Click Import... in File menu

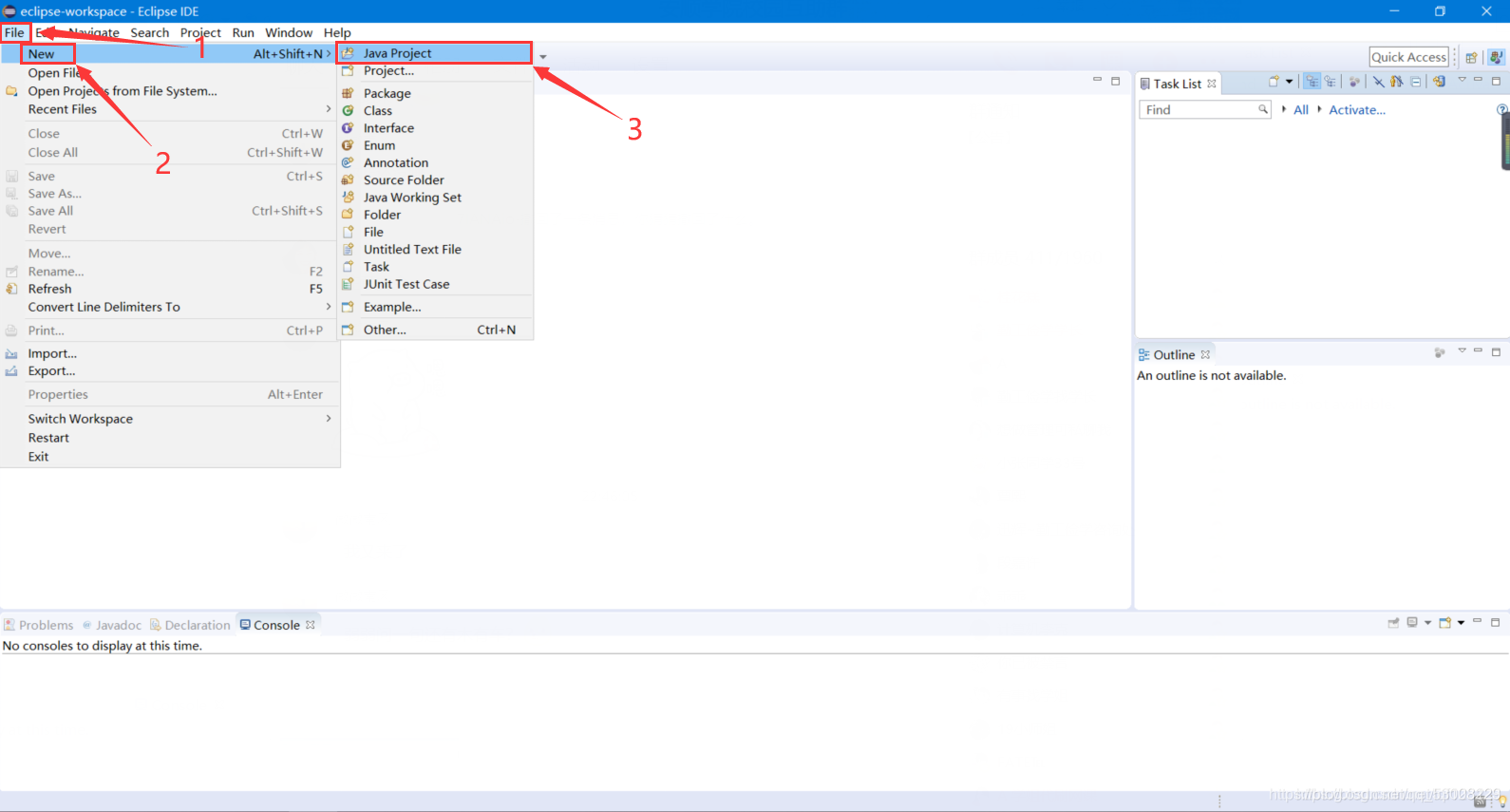(x=170, y=353)
